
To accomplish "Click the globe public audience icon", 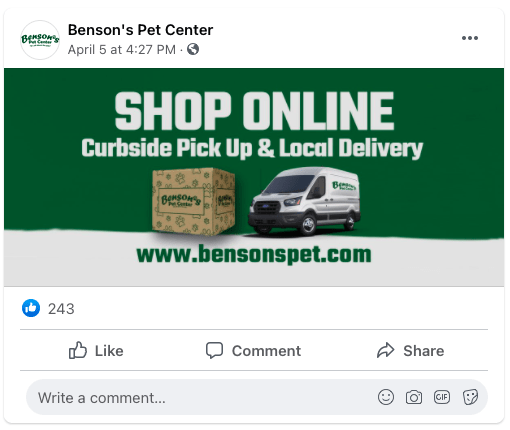I will [193, 49].
